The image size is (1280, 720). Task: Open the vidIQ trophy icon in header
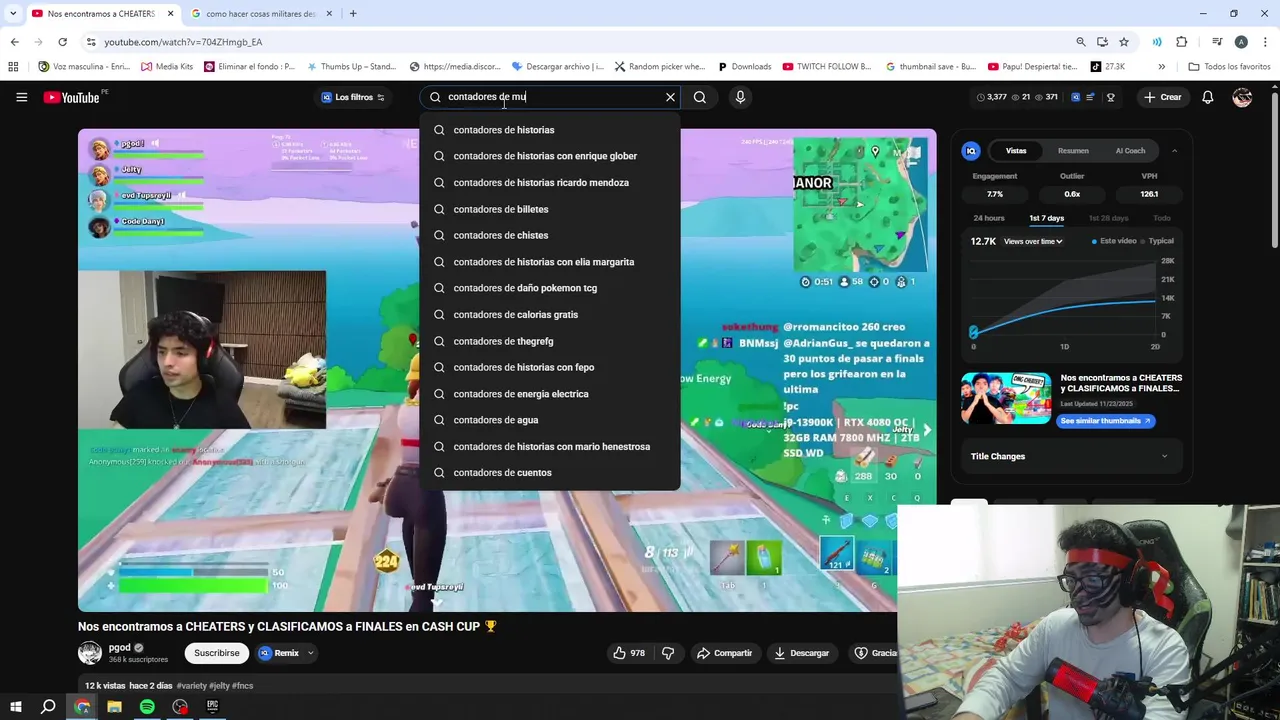[x=1110, y=97]
